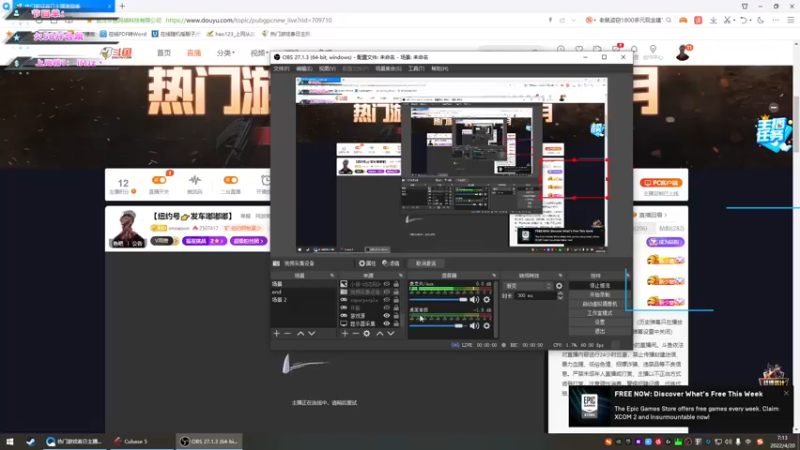Image resolution: width=800 pixels, height=450 pixels.
Task: Toggle visibility of the first source row
Action: pos(387,284)
